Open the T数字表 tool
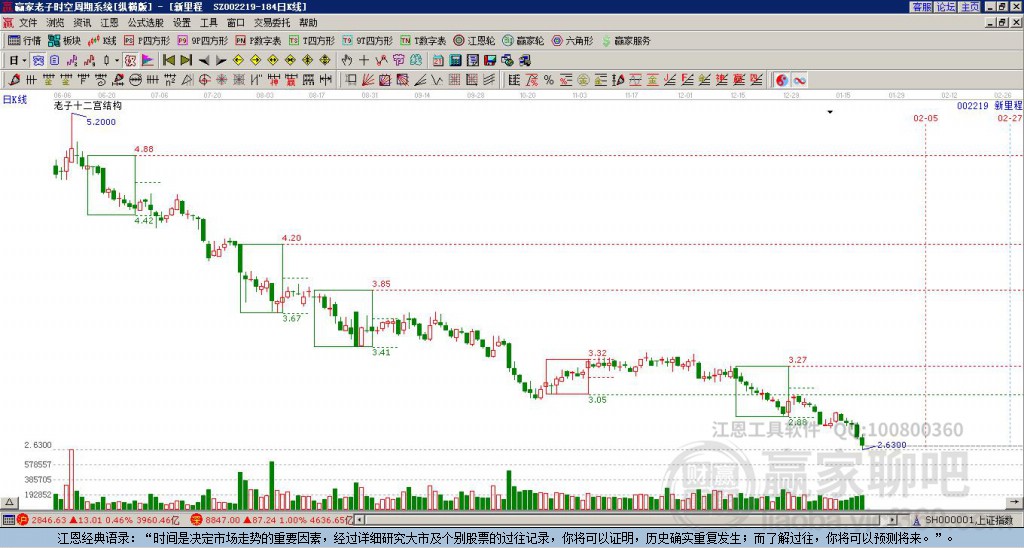 coord(423,40)
